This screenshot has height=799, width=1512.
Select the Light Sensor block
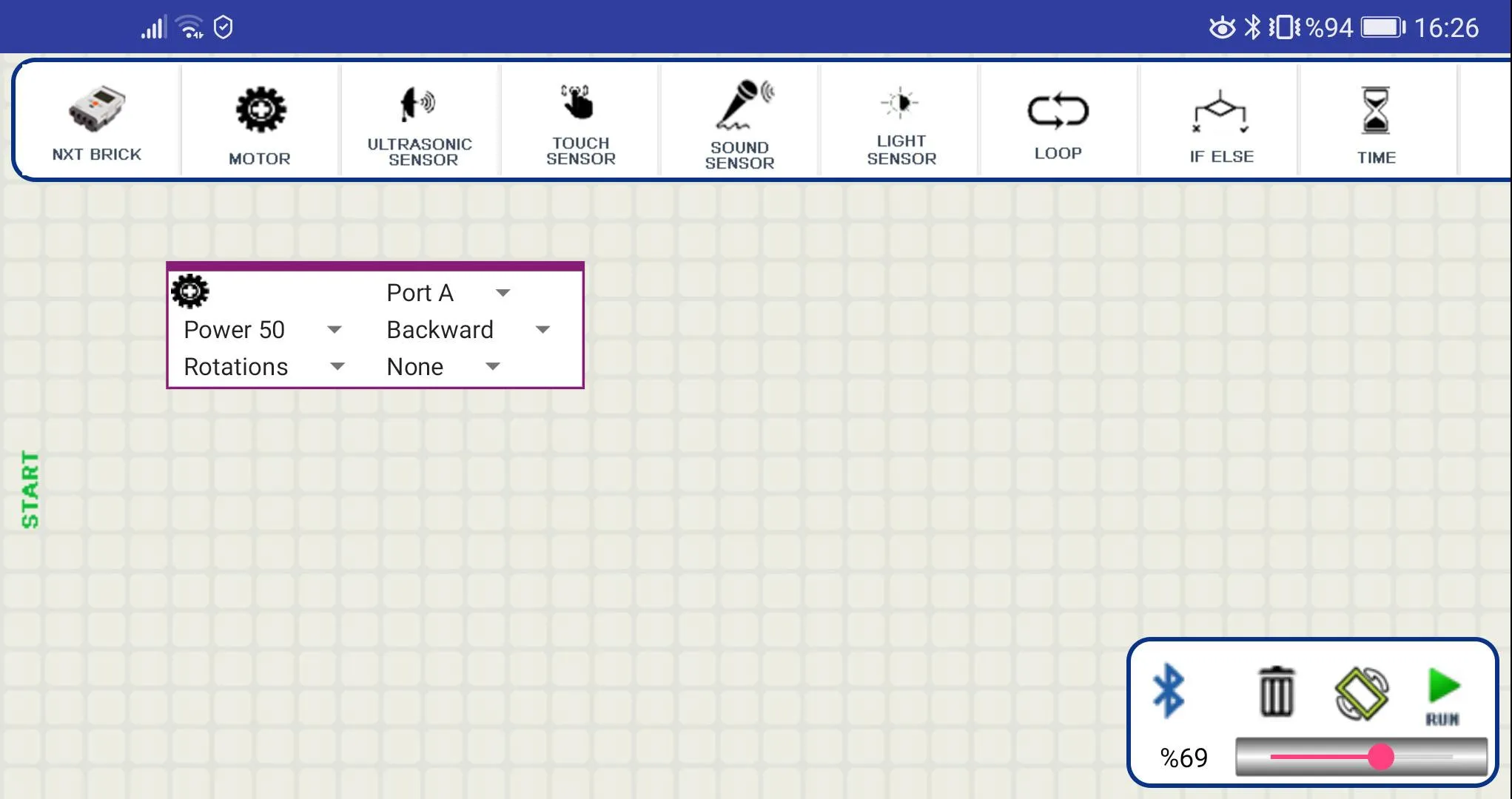click(x=900, y=120)
